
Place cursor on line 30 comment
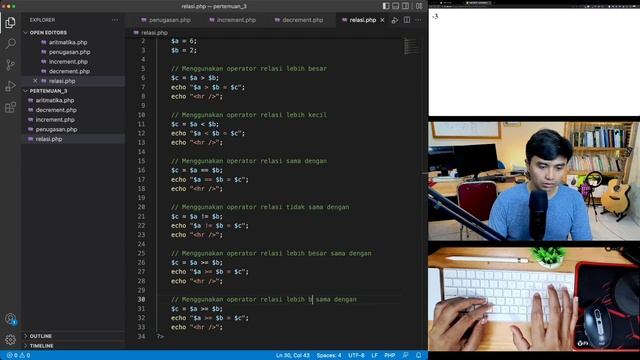point(264,299)
